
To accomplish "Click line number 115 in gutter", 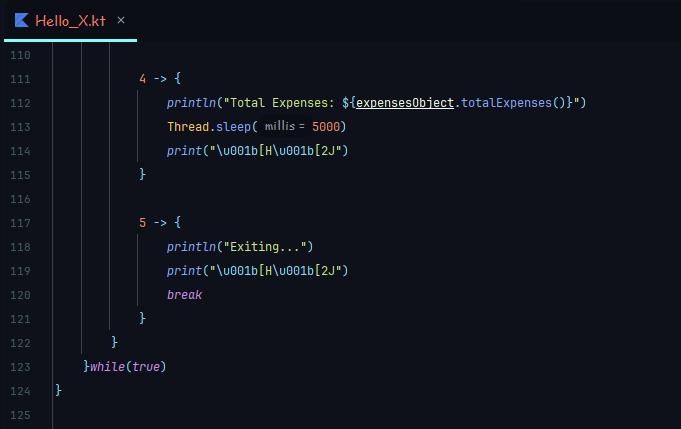I will 20,175.
